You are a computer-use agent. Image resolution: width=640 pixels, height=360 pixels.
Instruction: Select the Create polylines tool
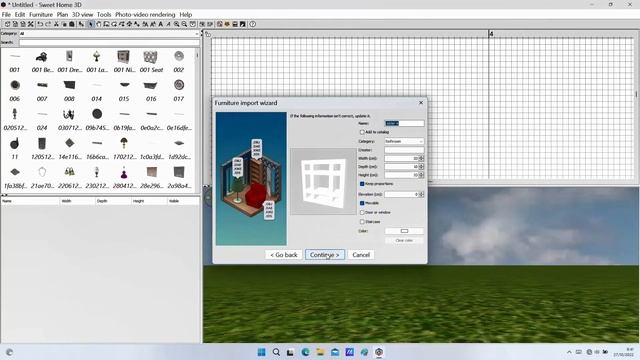coord(122,24)
